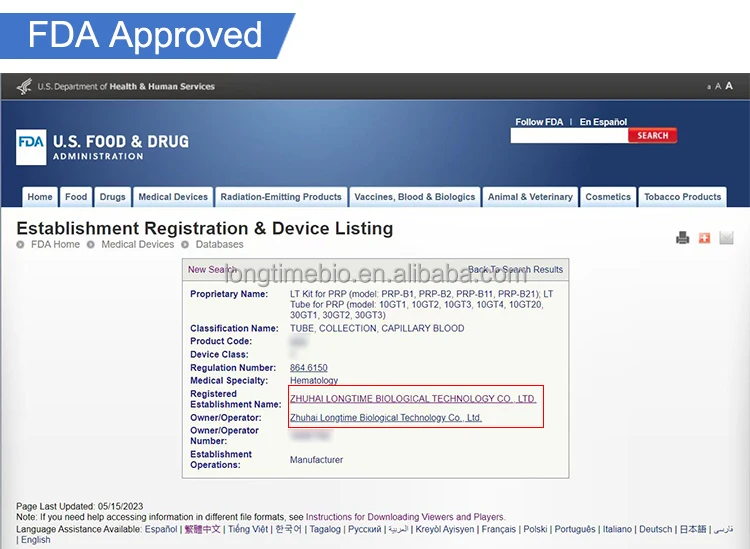The height and width of the screenshot is (549, 750).
Task: Choose Tiếng Việt language assistance
Action: pyautogui.click(x=248, y=529)
